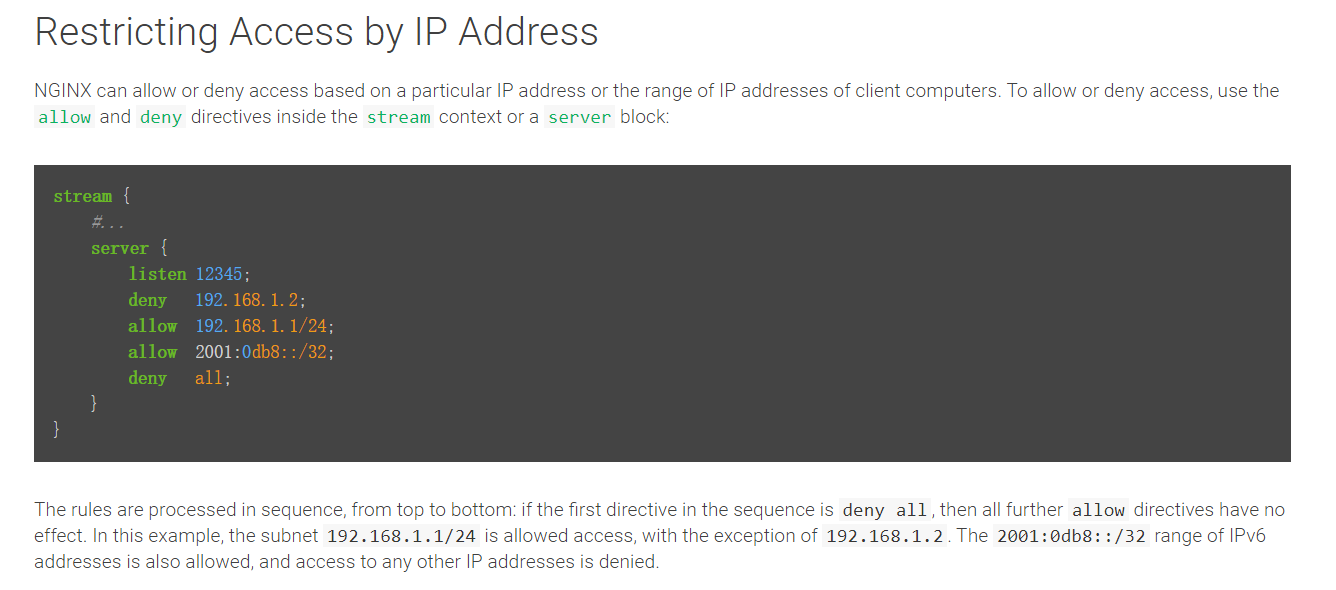Follow the green stream context link
Image resolution: width=1336 pixels, height=590 pixels.
pyautogui.click(x=398, y=117)
